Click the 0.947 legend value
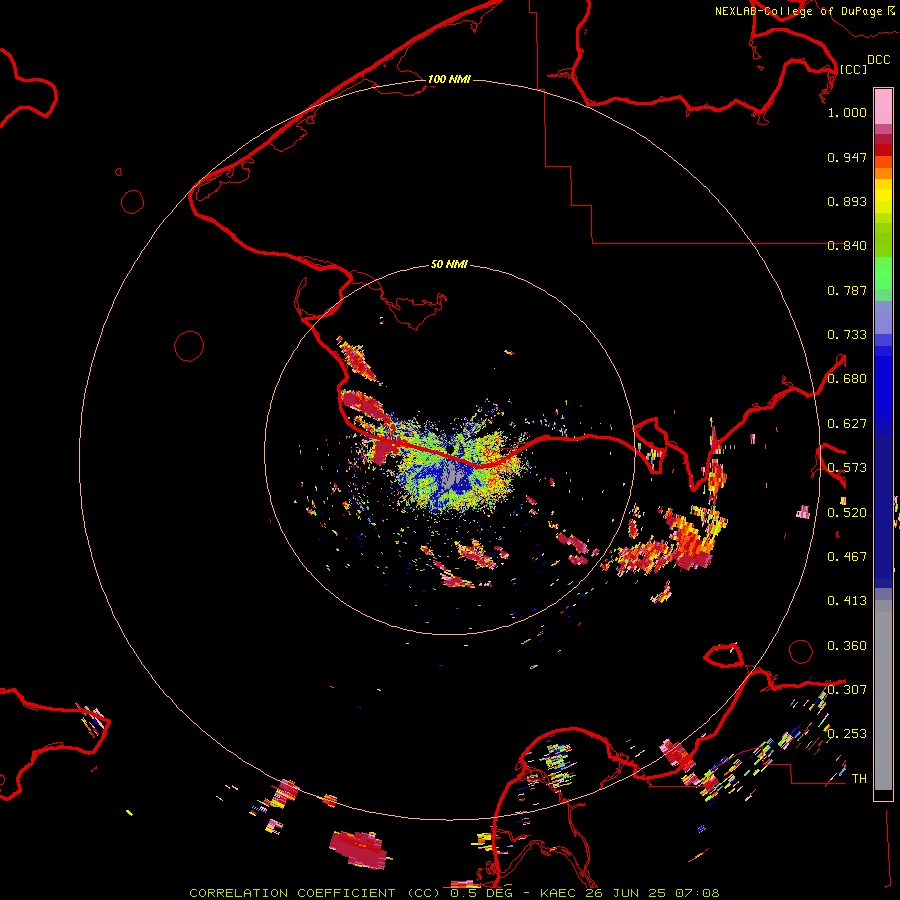Screen dimensions: 900x900 tap(847, 157)
